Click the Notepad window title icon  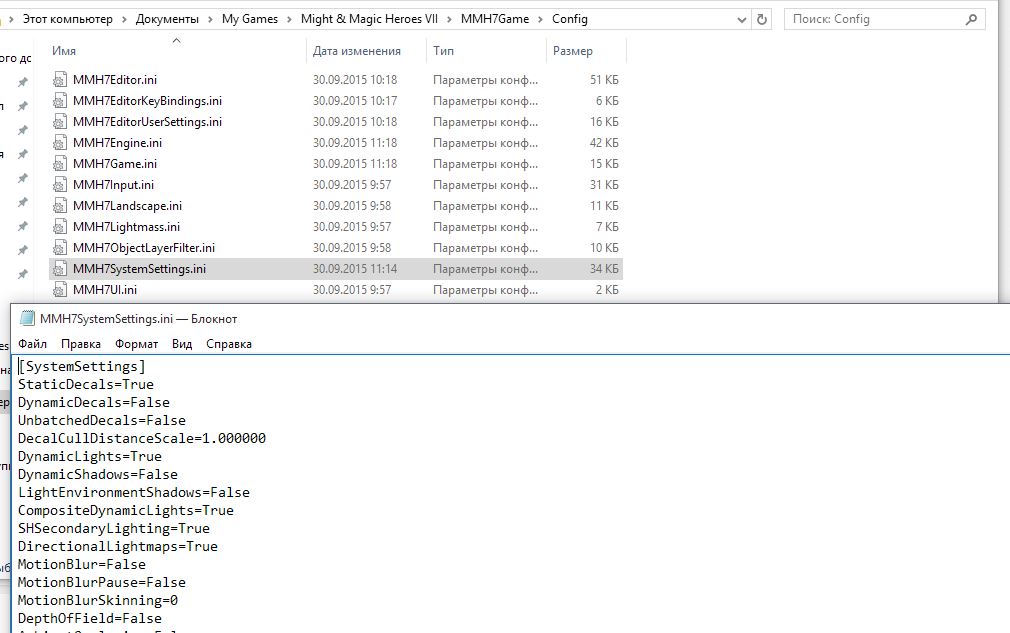27,318
